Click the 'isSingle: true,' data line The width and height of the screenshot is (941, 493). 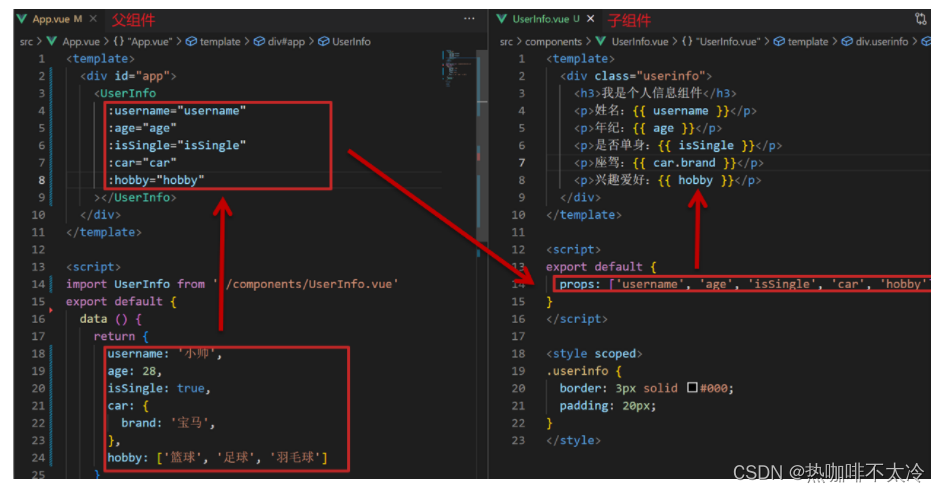(159, 389)
